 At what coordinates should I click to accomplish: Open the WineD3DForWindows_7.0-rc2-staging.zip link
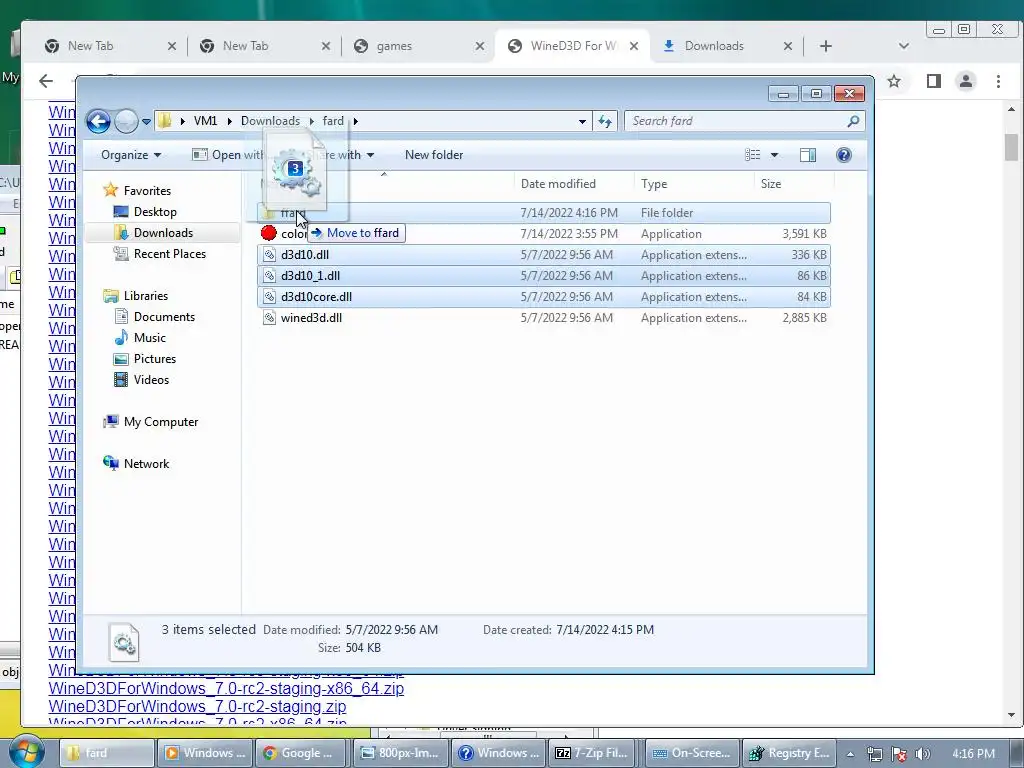point(197,707)
